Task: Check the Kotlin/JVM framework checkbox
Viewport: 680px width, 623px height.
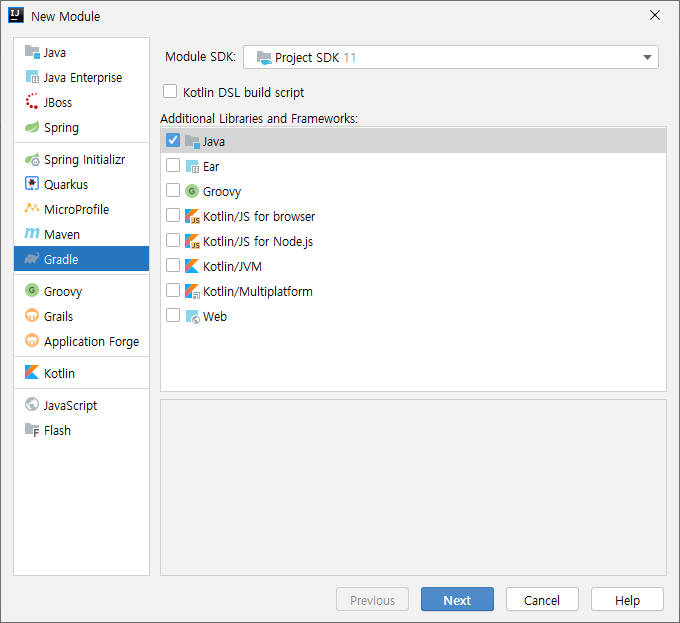Action: coord(173,266)
